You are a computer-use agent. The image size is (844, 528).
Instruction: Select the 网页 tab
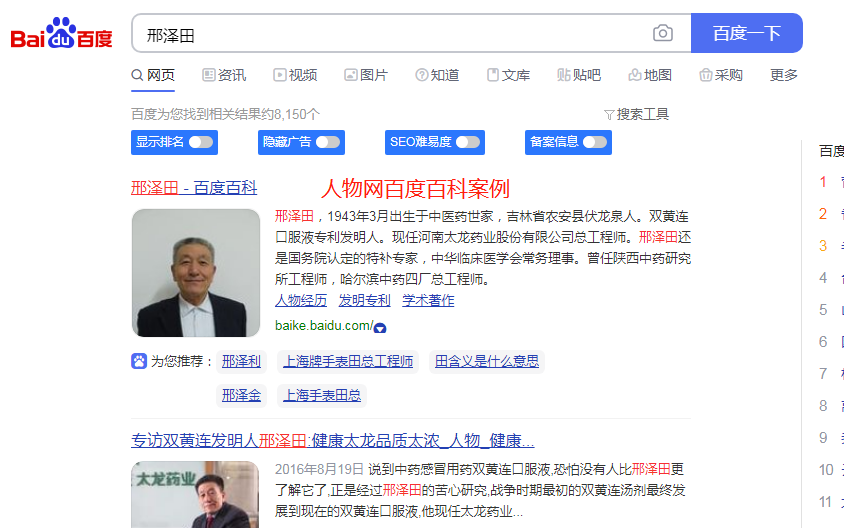(x=153, y=75)
